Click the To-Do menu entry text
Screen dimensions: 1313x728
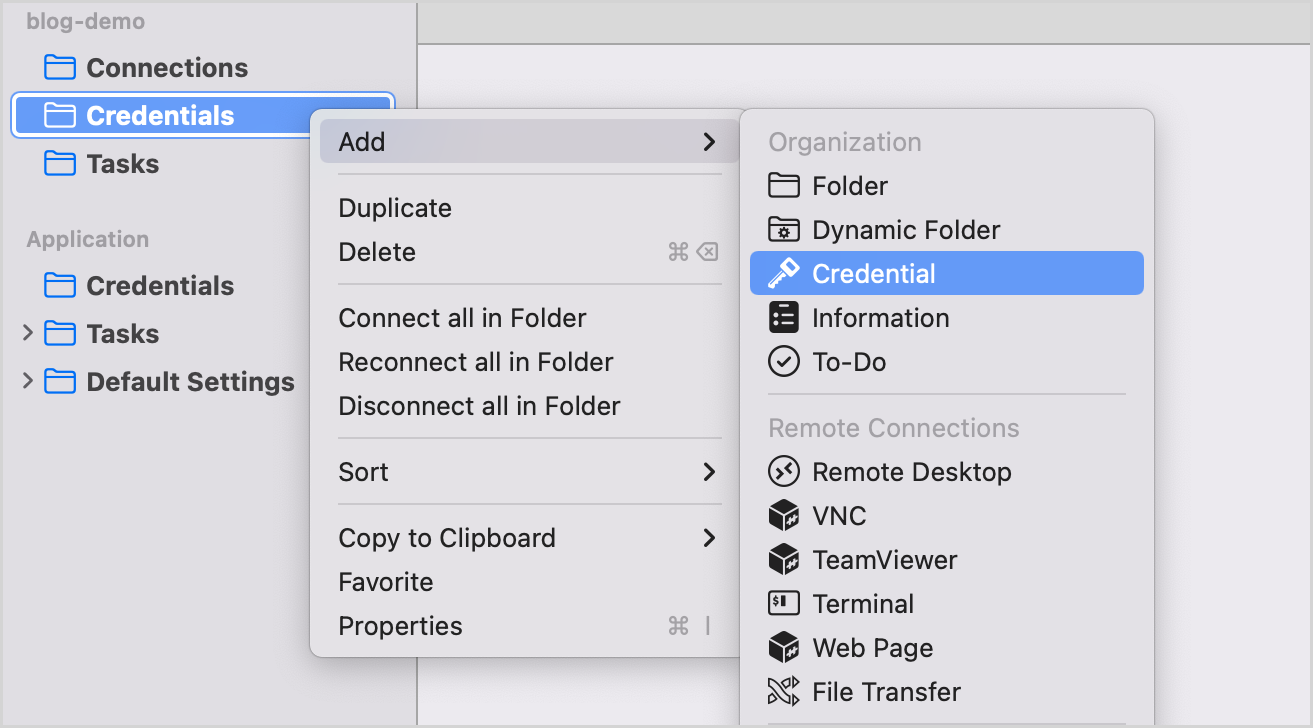pyautogui.click(x=849, y=362)
